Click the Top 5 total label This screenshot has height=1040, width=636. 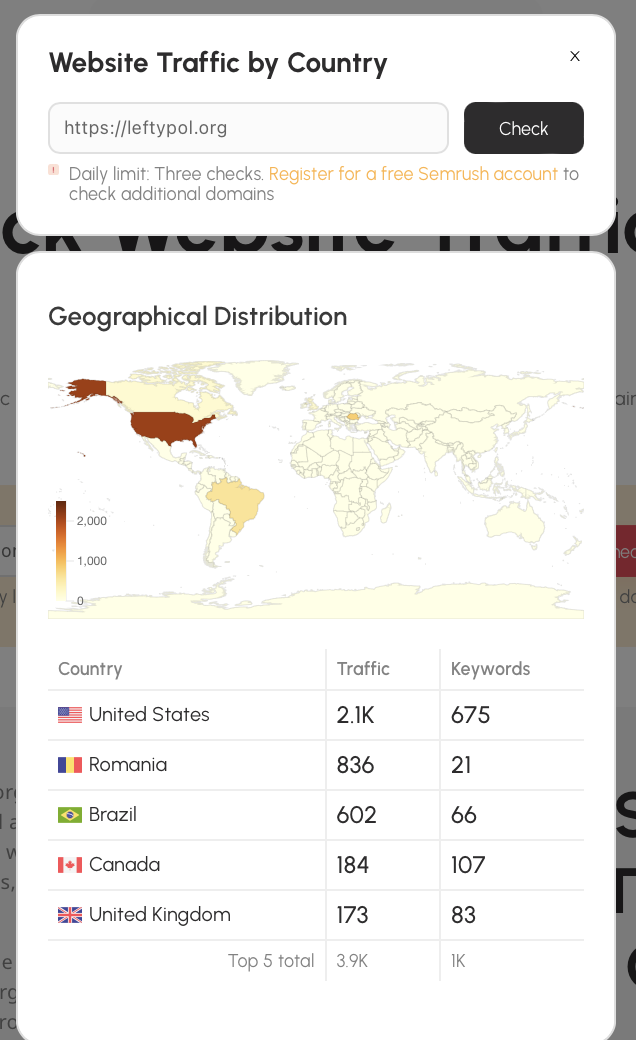[x=271, y=961]
